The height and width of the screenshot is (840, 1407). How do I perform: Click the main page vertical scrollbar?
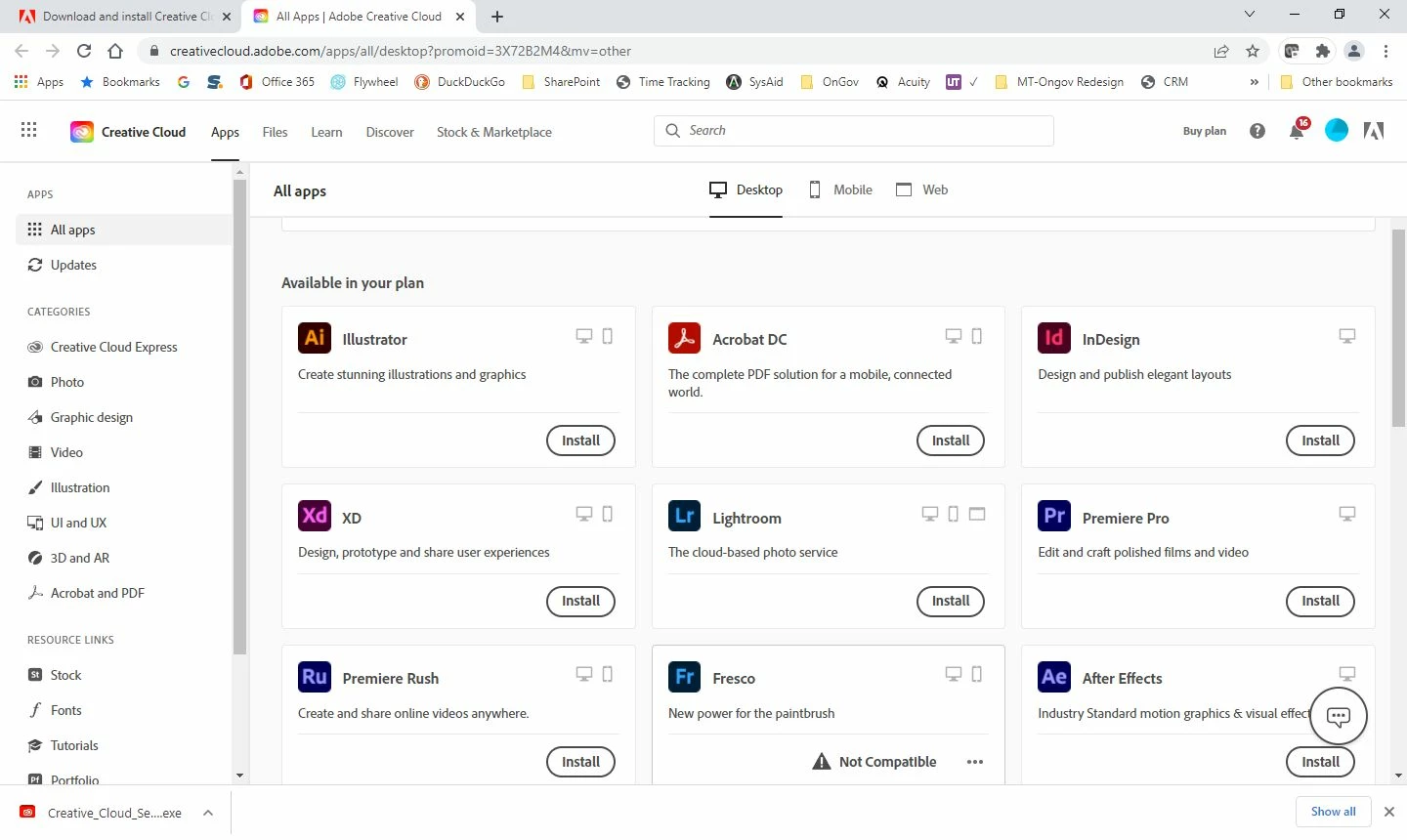tap(1398, 328)
